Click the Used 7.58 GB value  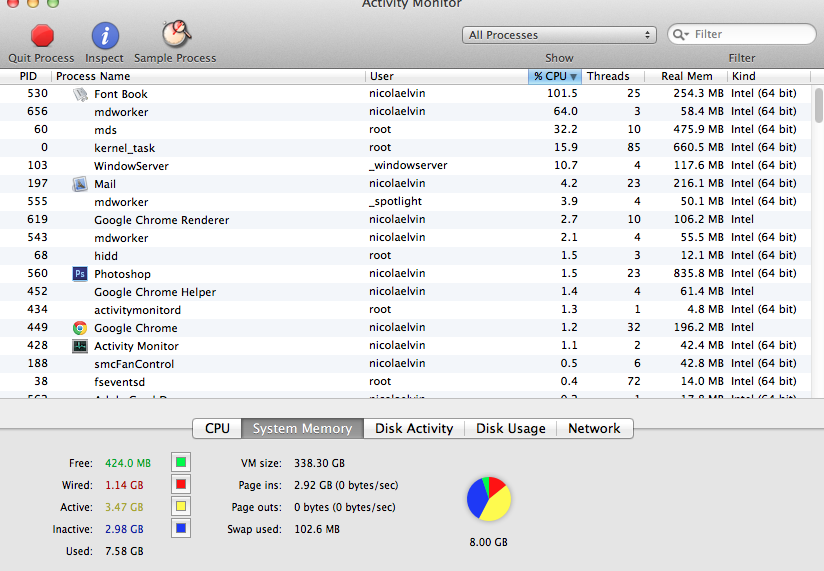(124, 552)
